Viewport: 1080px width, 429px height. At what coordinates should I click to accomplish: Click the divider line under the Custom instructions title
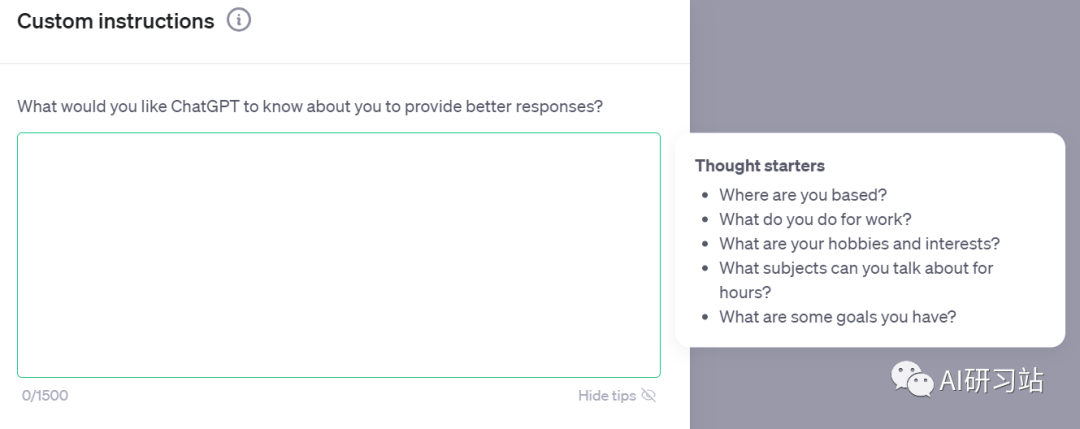[344, 63]
